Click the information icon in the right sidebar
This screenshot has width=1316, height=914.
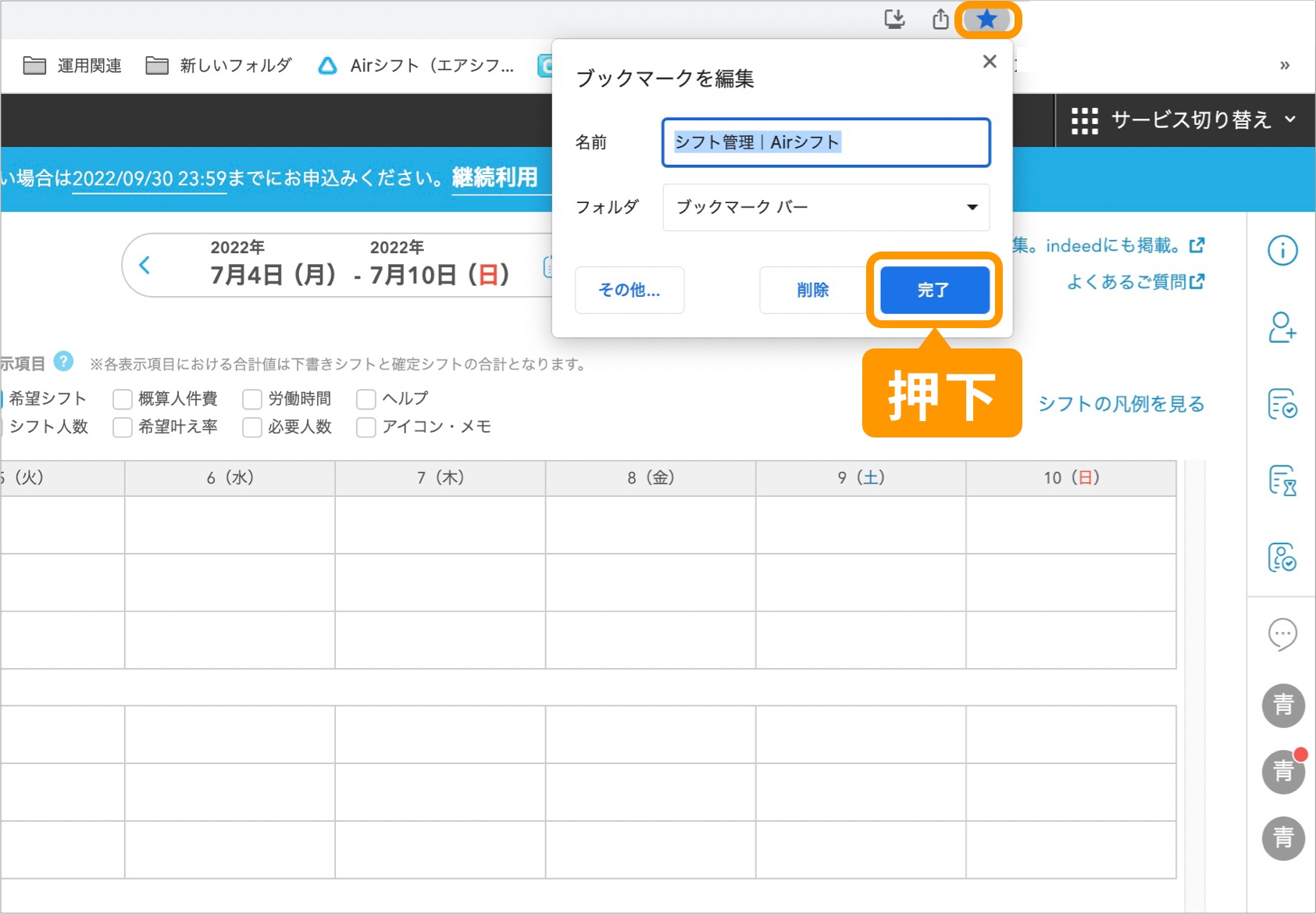[1282, 250]
